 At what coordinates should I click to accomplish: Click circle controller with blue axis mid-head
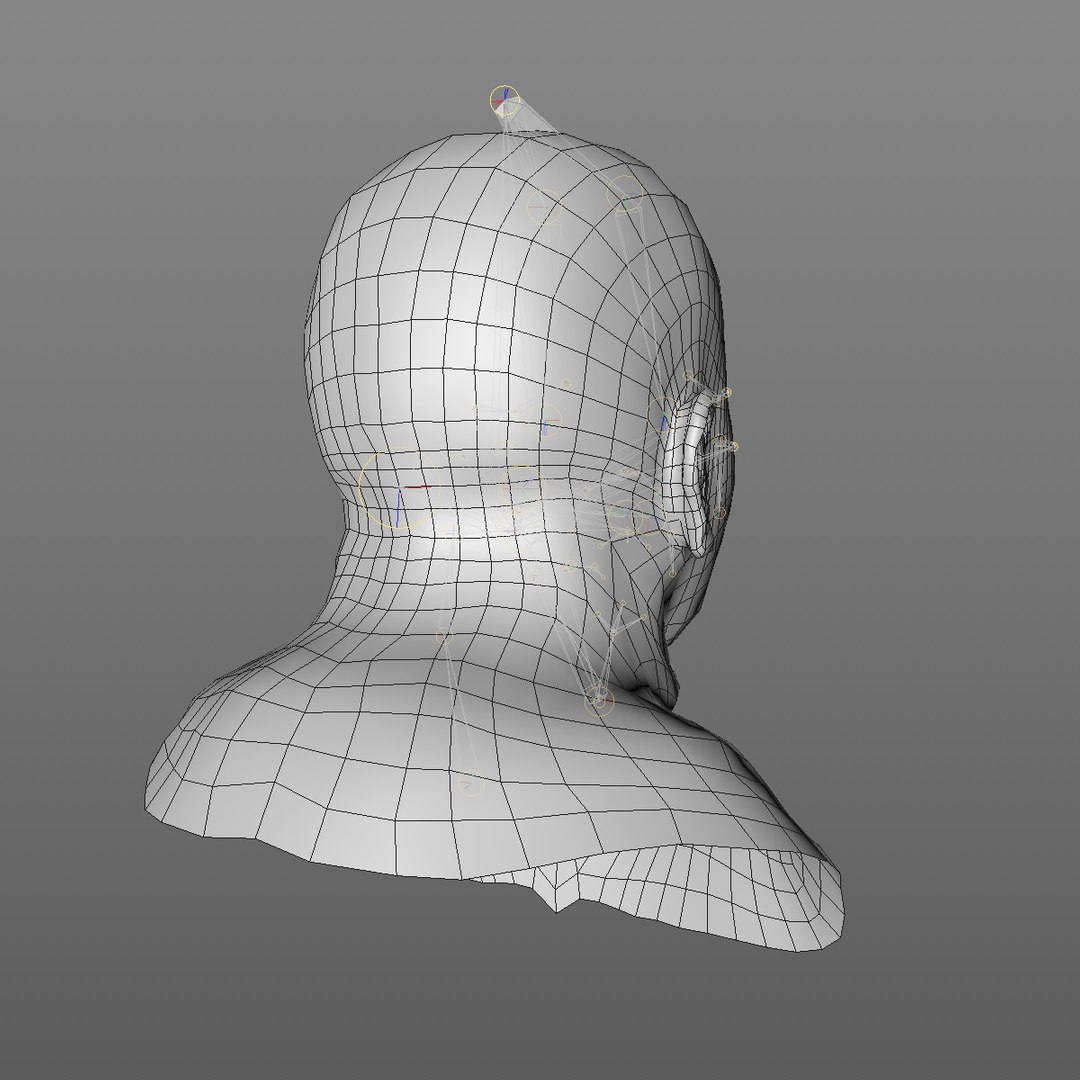tap(545, 421)
